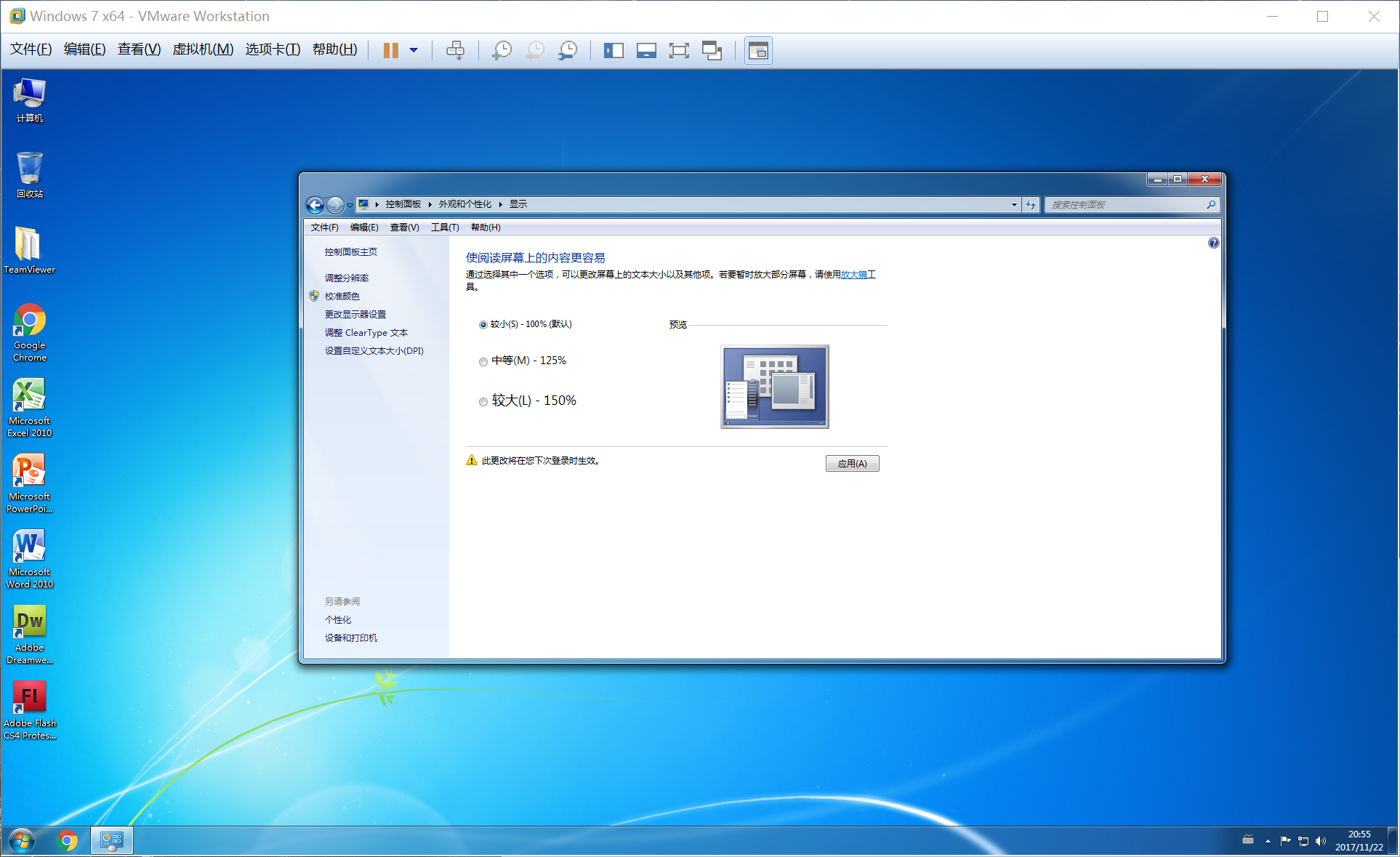Screen dimensions: 1400x857
Task: Open the snapshot manager
Action: [x=568, y=50]
